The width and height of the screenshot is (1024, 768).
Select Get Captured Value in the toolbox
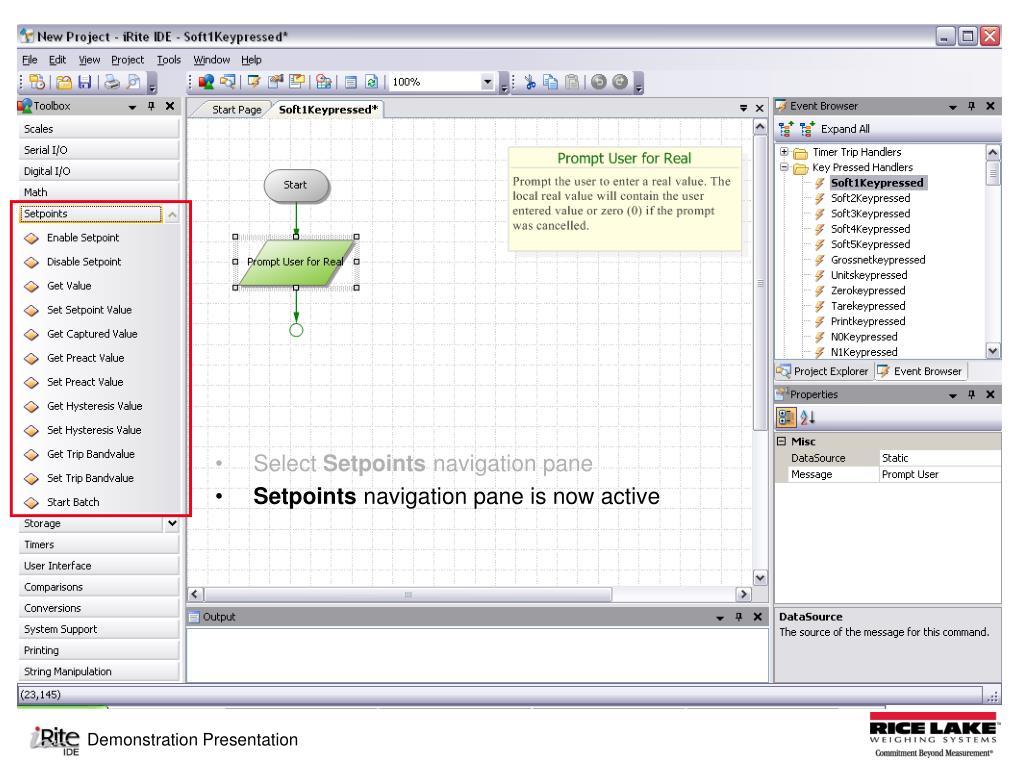[x=92, y=334]
